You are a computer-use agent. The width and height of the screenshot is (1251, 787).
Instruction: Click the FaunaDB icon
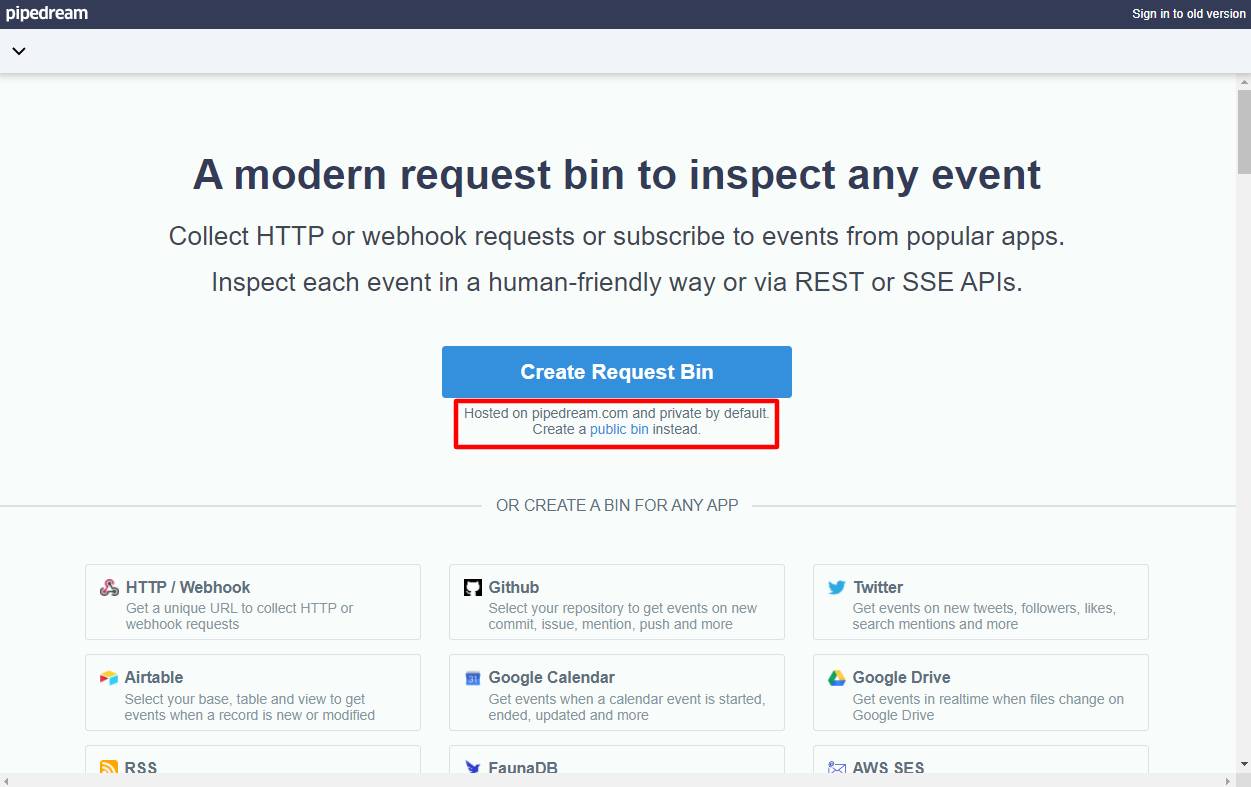tap(473, 768)
